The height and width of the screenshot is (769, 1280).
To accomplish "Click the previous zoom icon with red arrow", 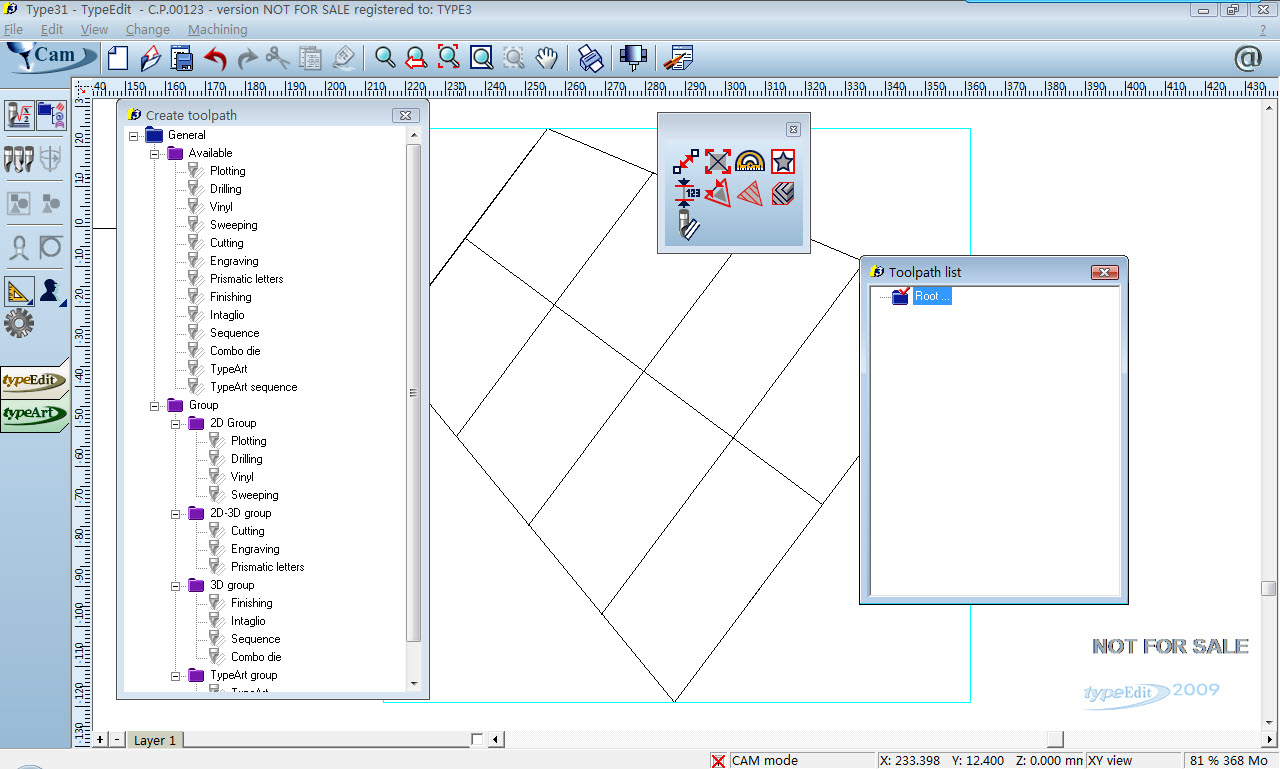I will (x=417, y=58).
